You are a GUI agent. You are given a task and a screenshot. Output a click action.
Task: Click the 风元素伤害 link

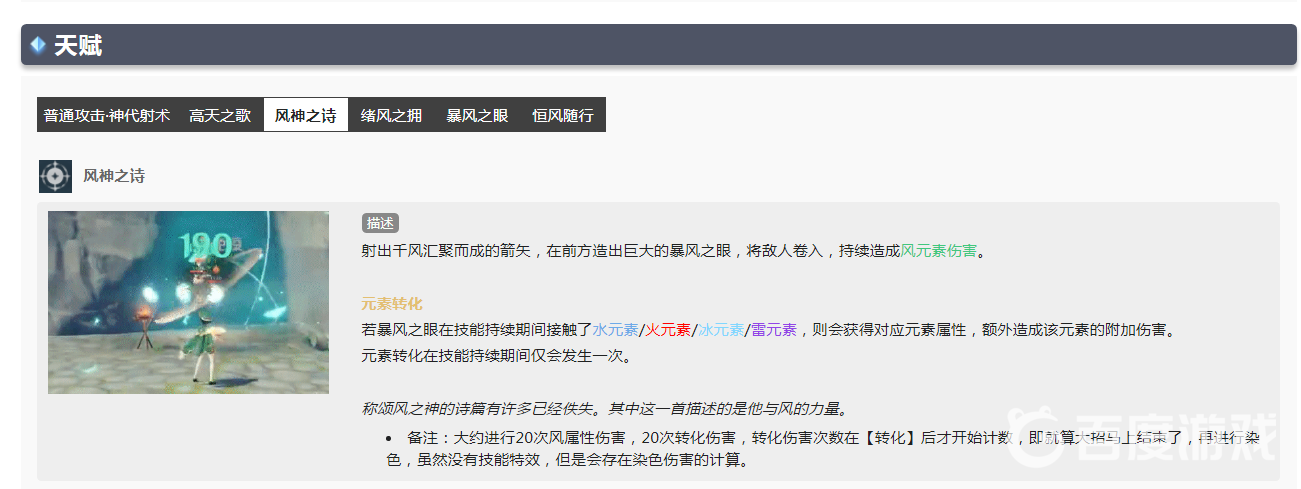[938, 251]
